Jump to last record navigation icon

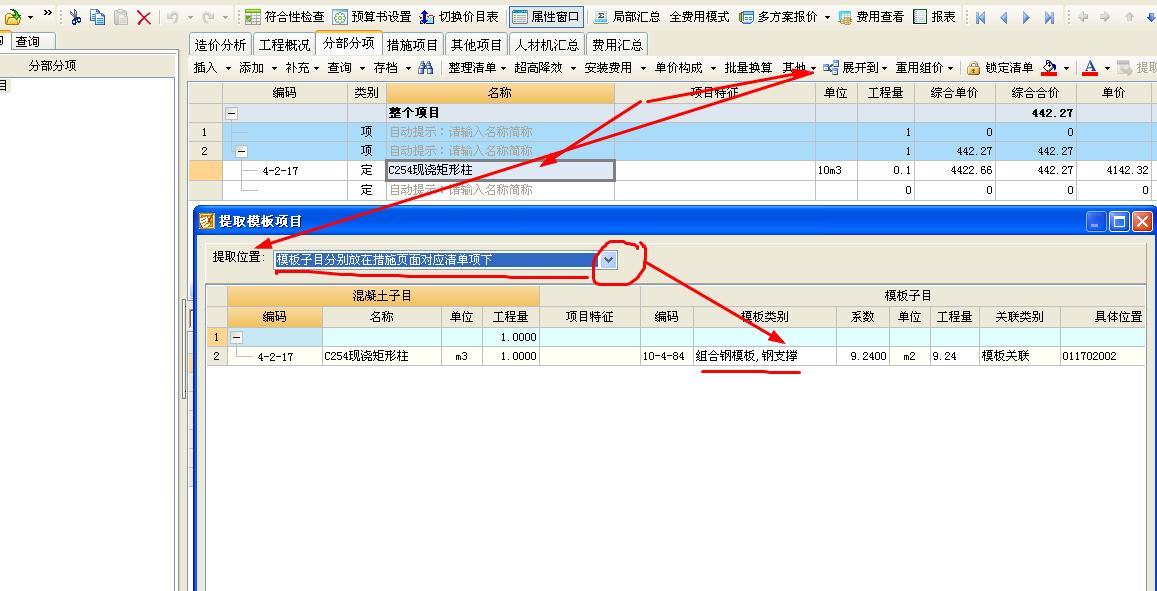click(x=1049, y=18)
